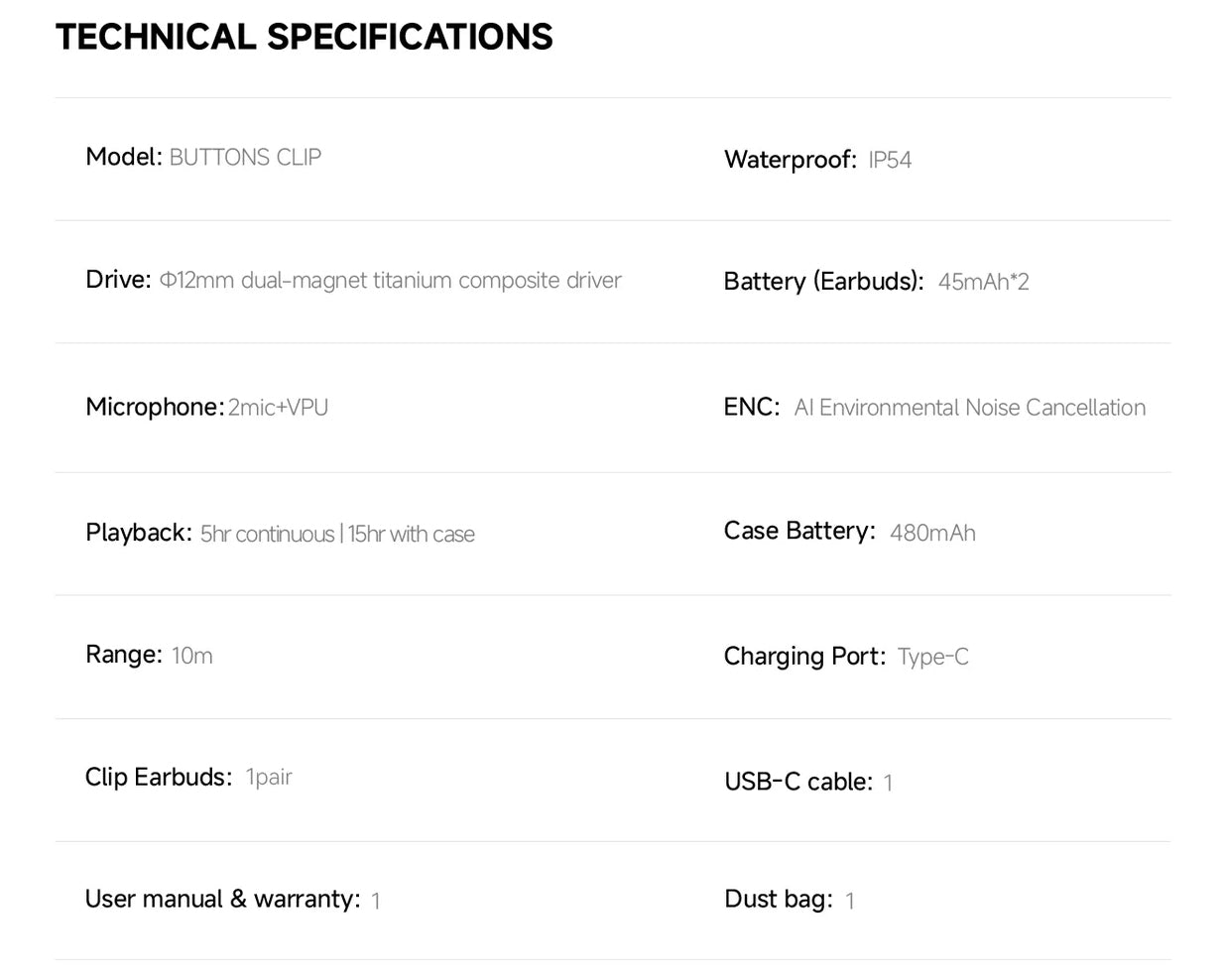
Task: Click AI Environmental Noise Cancellation text
Action: pyautogui.click(x=969, y=408)
